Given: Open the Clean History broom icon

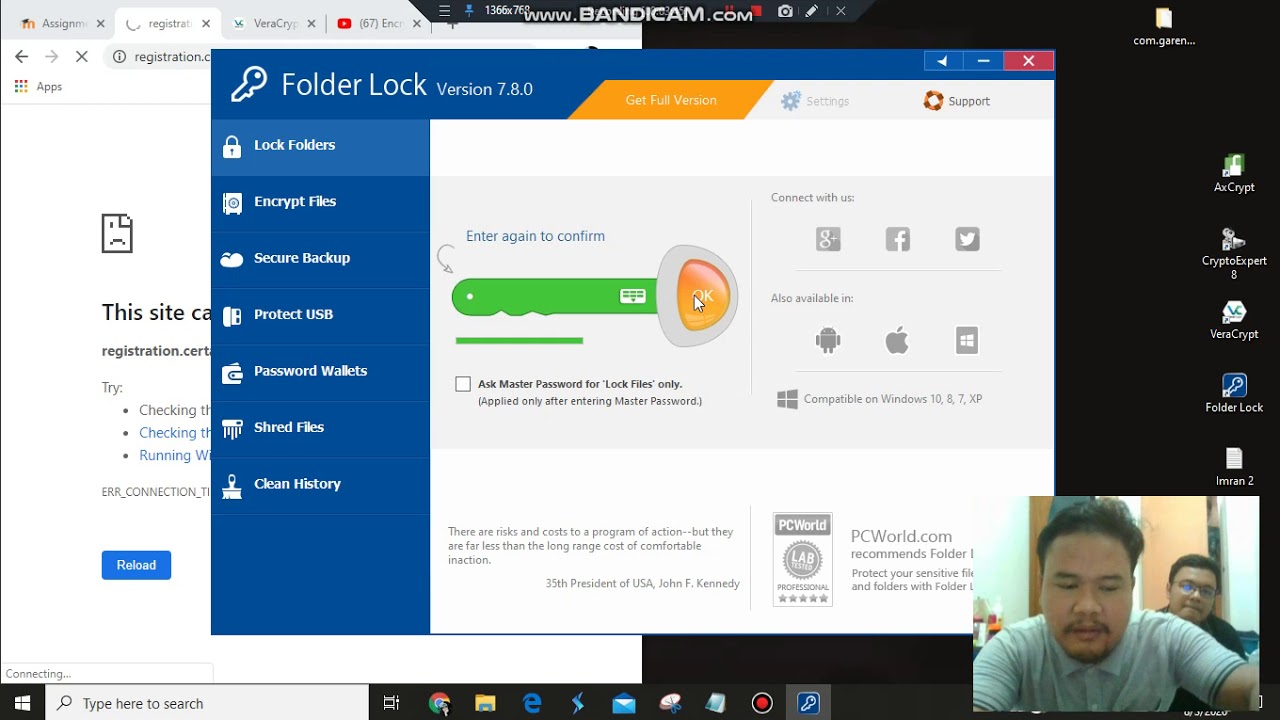Looking at the screenshot, I should 232,486.
